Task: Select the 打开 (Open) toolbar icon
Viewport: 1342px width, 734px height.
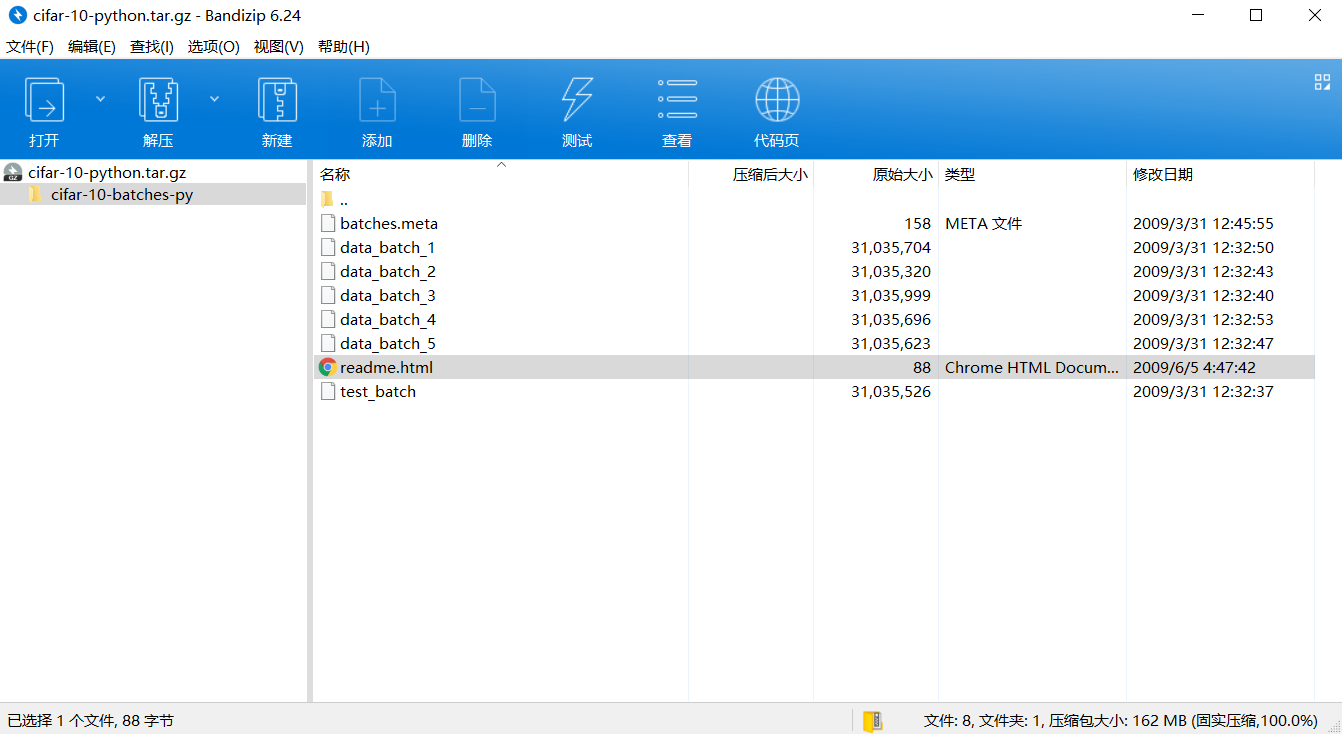Action: tap(44, 110)
